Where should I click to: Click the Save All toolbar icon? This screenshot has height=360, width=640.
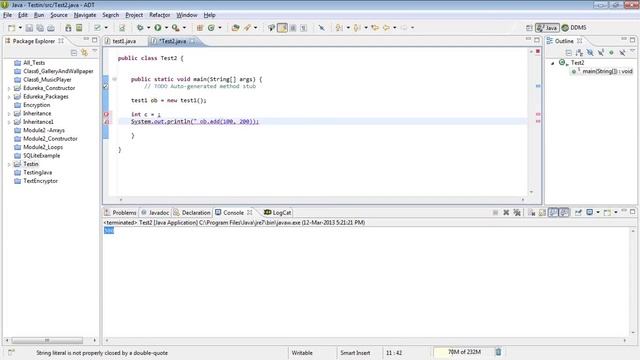tap(40, 28)
